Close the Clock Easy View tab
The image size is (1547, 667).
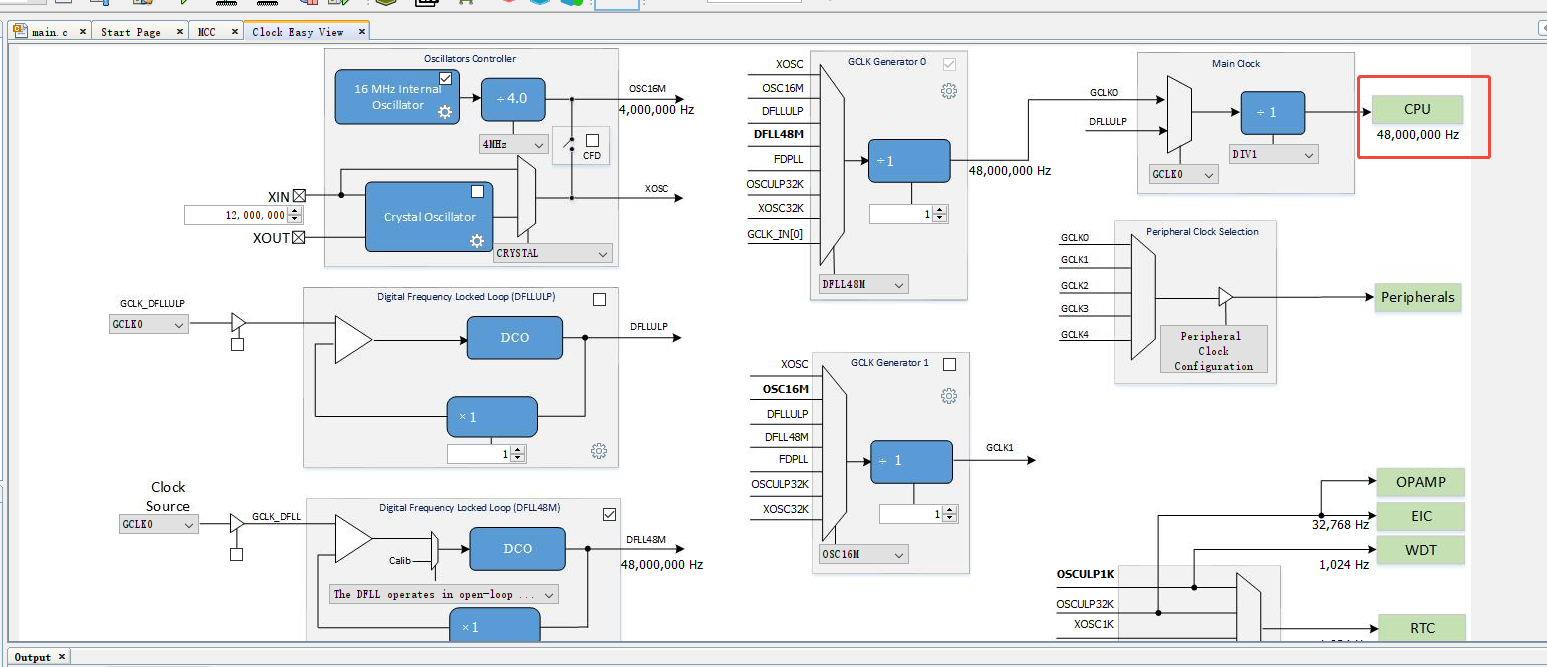pos(361,31)
